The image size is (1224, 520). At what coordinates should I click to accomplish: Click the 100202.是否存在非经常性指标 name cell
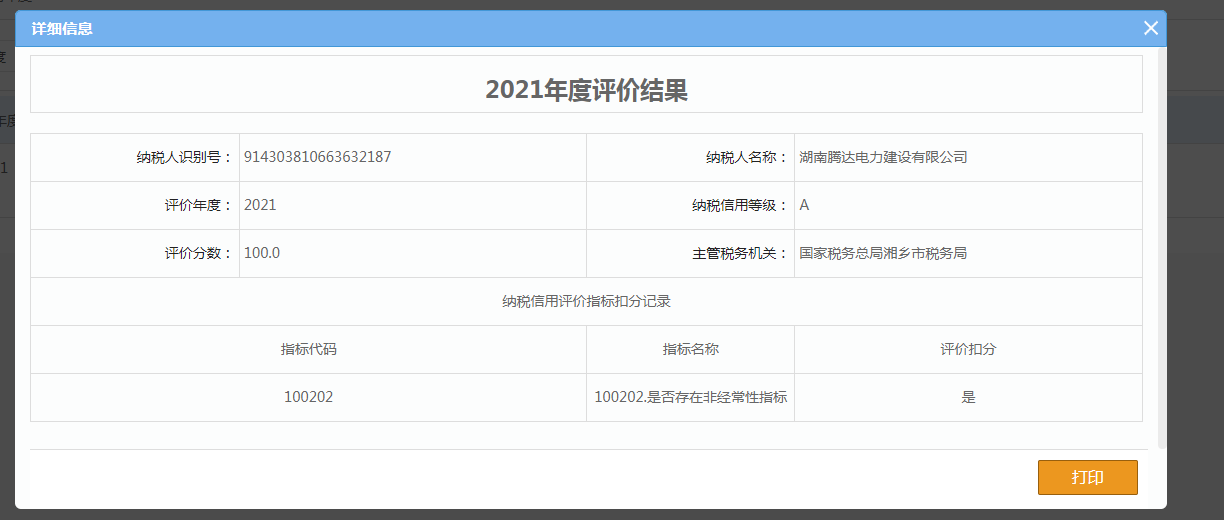690,397
